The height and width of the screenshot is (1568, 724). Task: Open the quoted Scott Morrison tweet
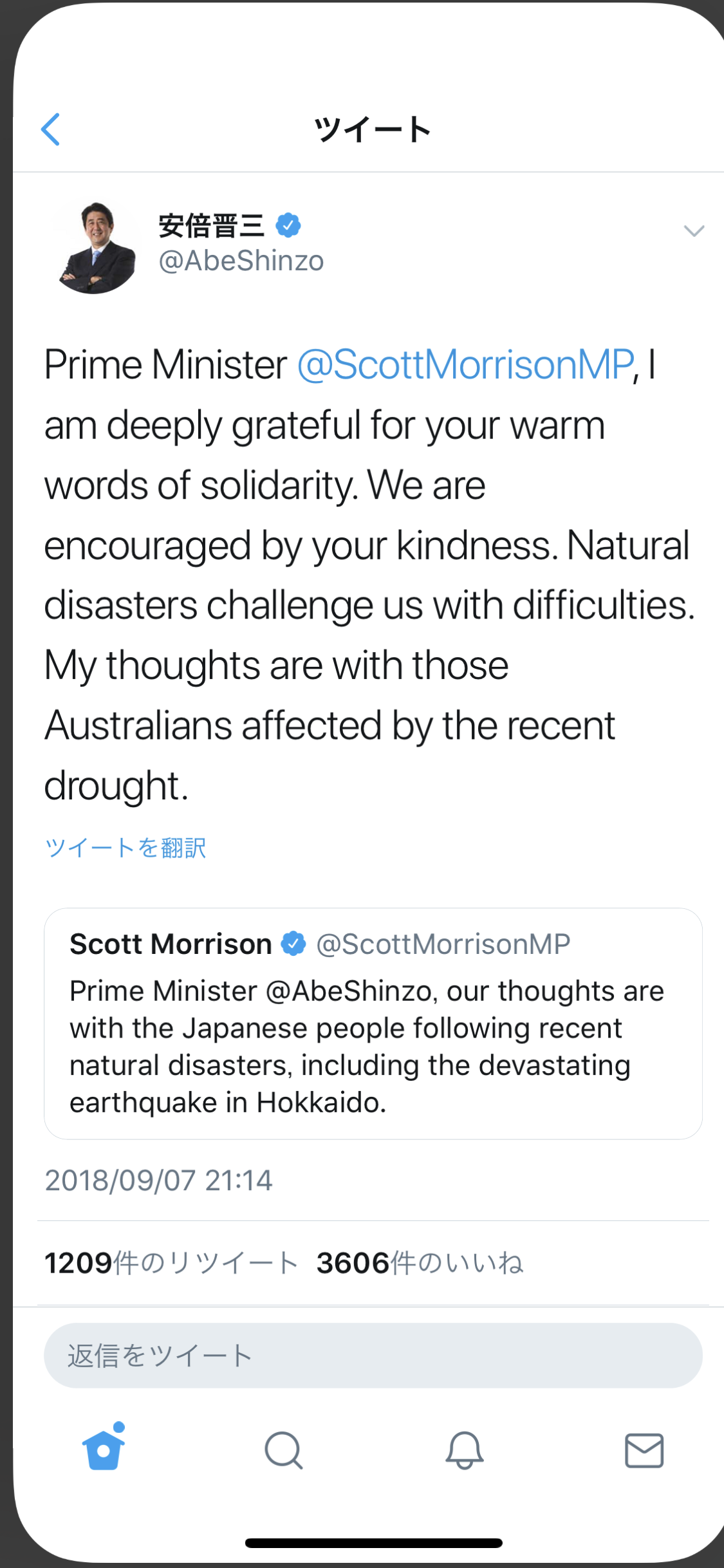click(373, 1047)
